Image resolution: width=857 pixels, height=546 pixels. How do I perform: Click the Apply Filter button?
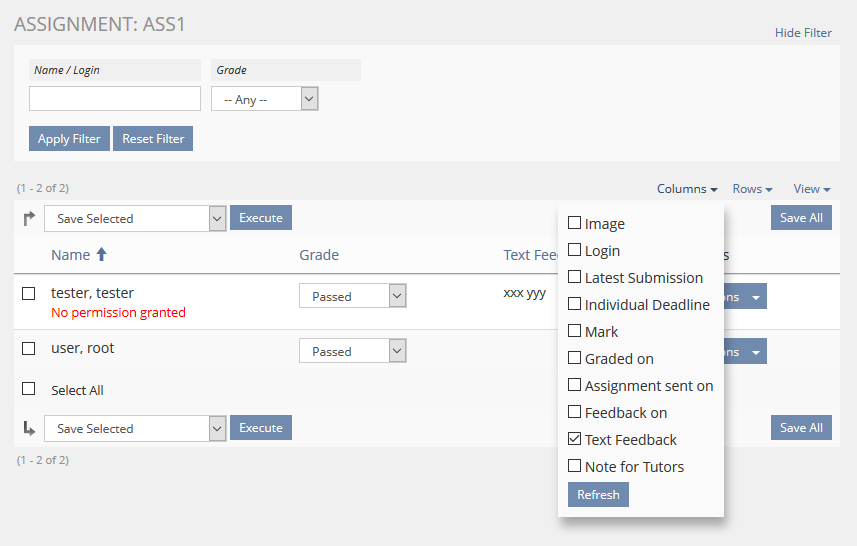coord(69,139)
